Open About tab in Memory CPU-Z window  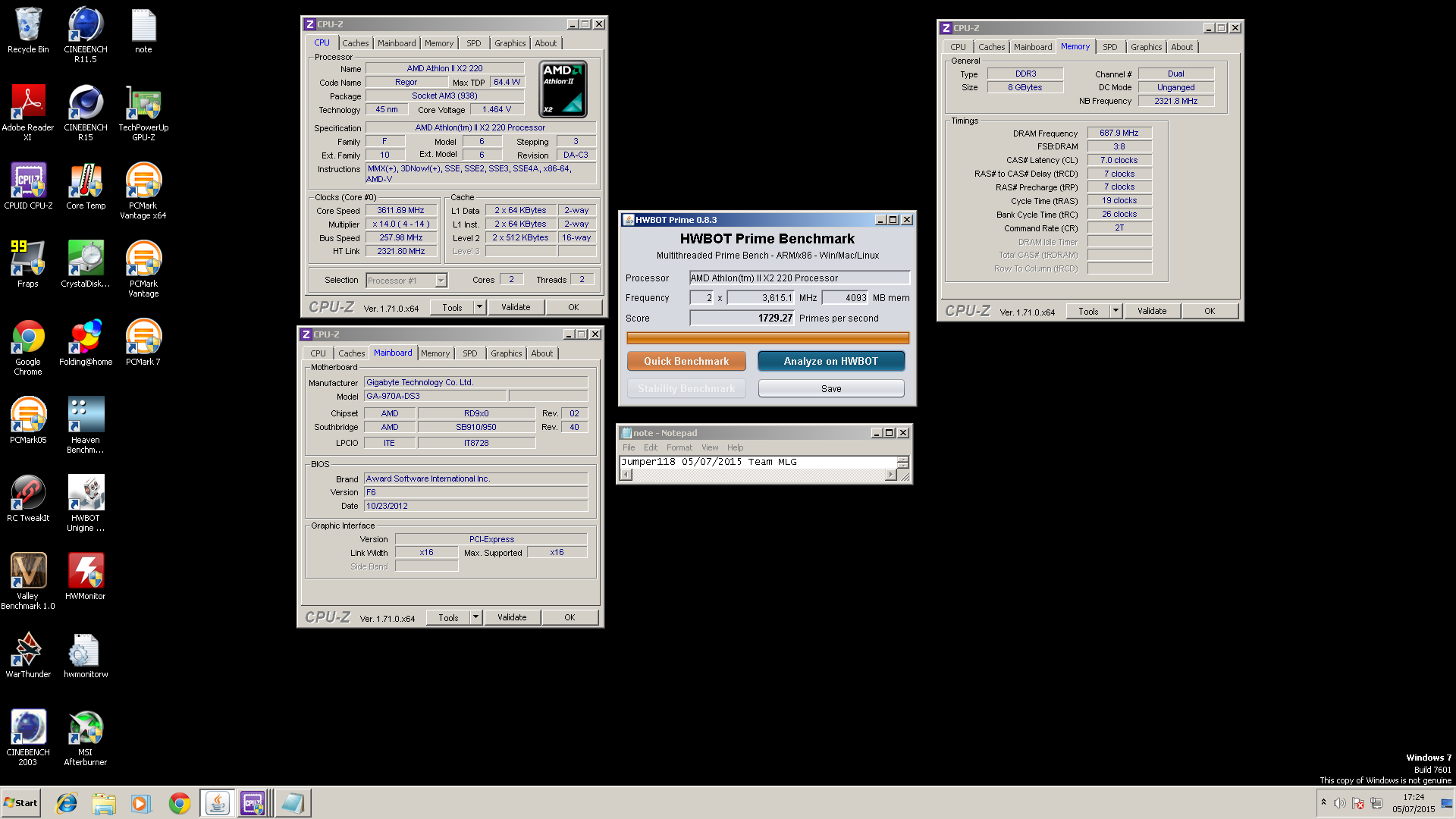click(1181, 47)
